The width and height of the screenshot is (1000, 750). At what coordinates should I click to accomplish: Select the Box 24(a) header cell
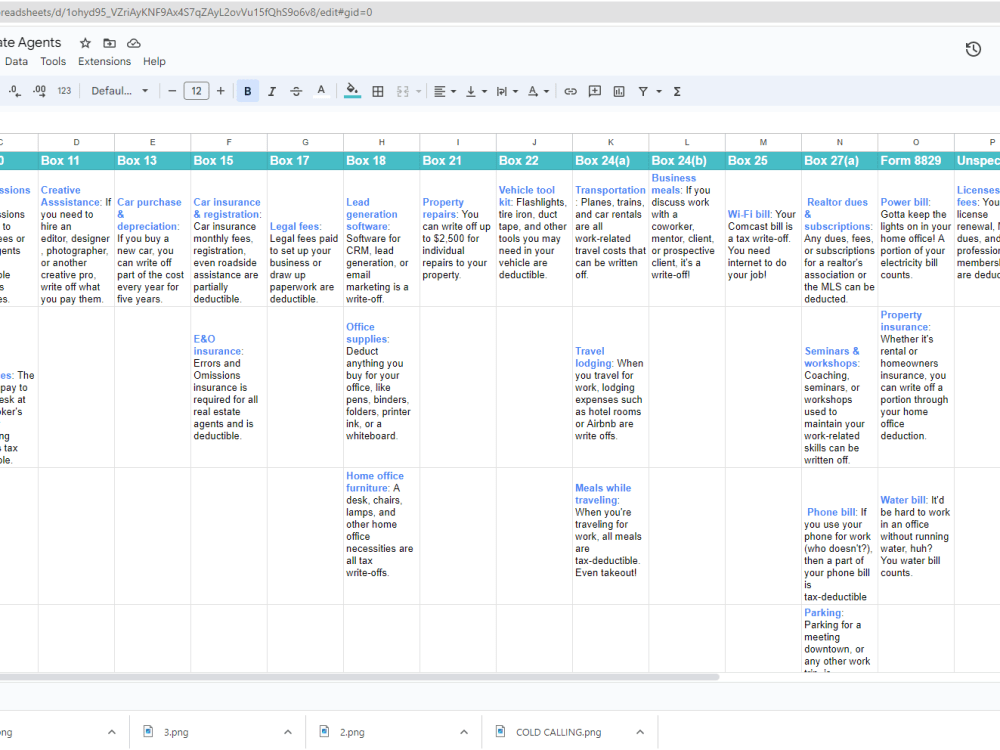click(x=610, y=161)
